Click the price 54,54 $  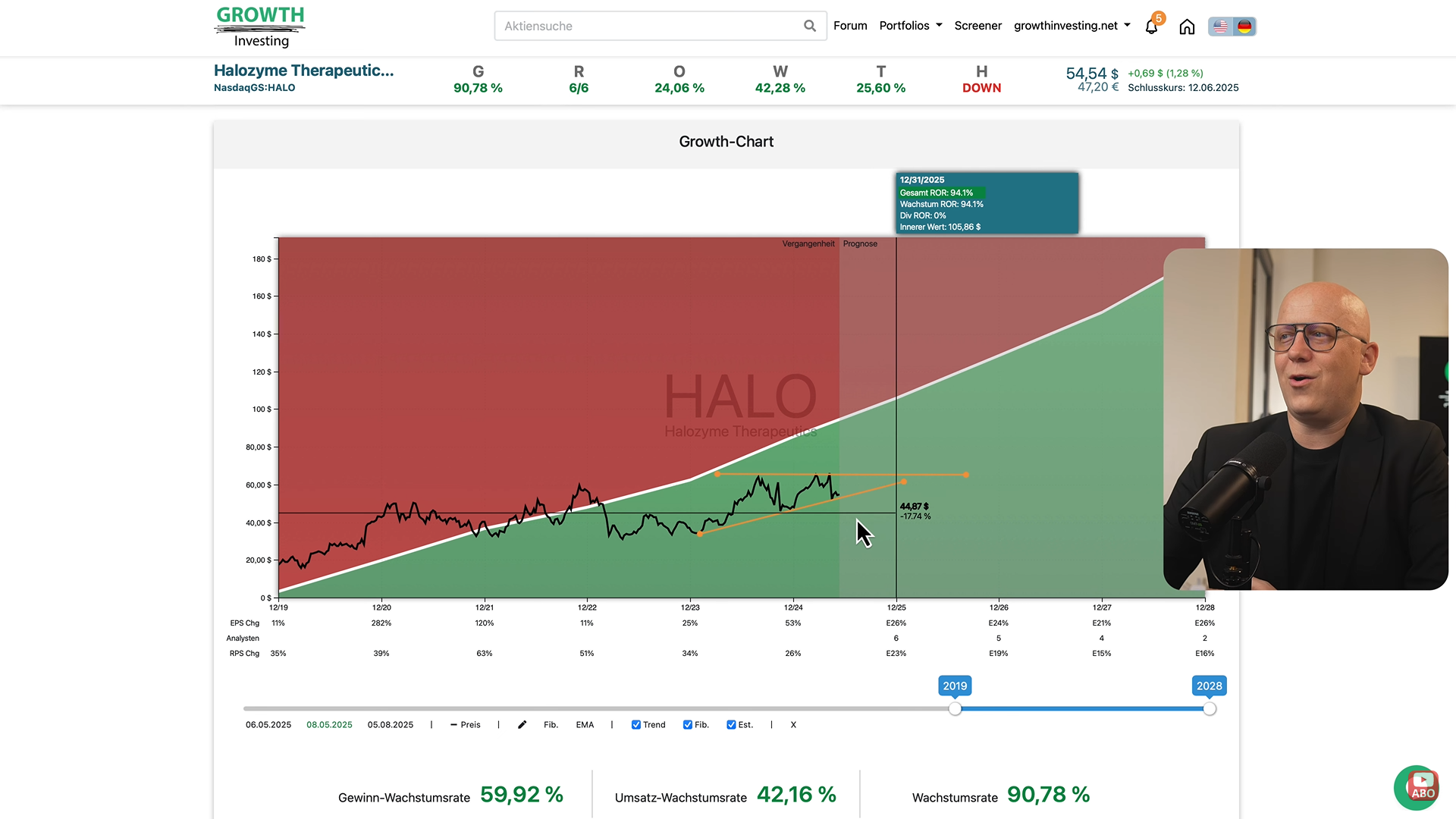1092,73
